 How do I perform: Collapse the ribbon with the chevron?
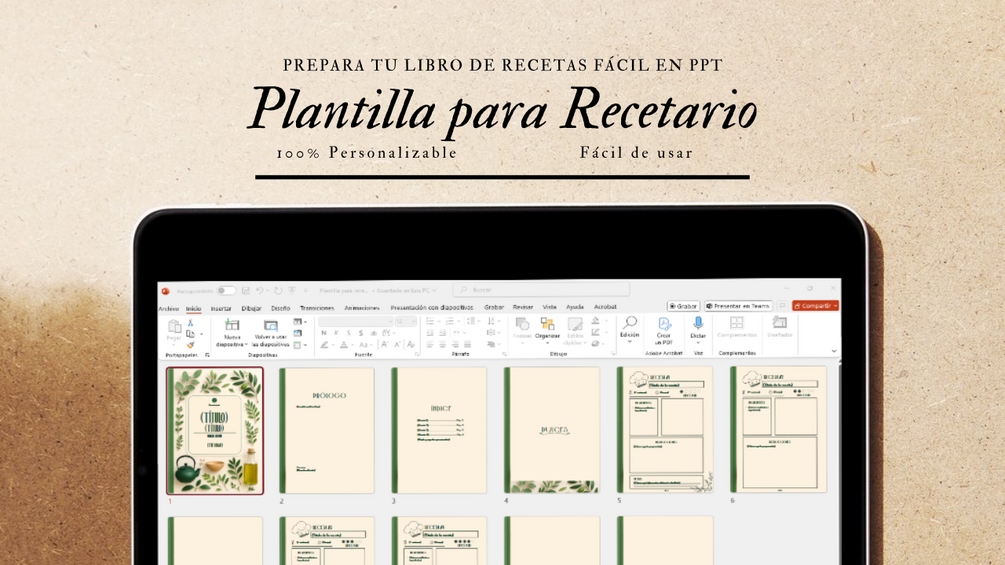pos(833,351)
